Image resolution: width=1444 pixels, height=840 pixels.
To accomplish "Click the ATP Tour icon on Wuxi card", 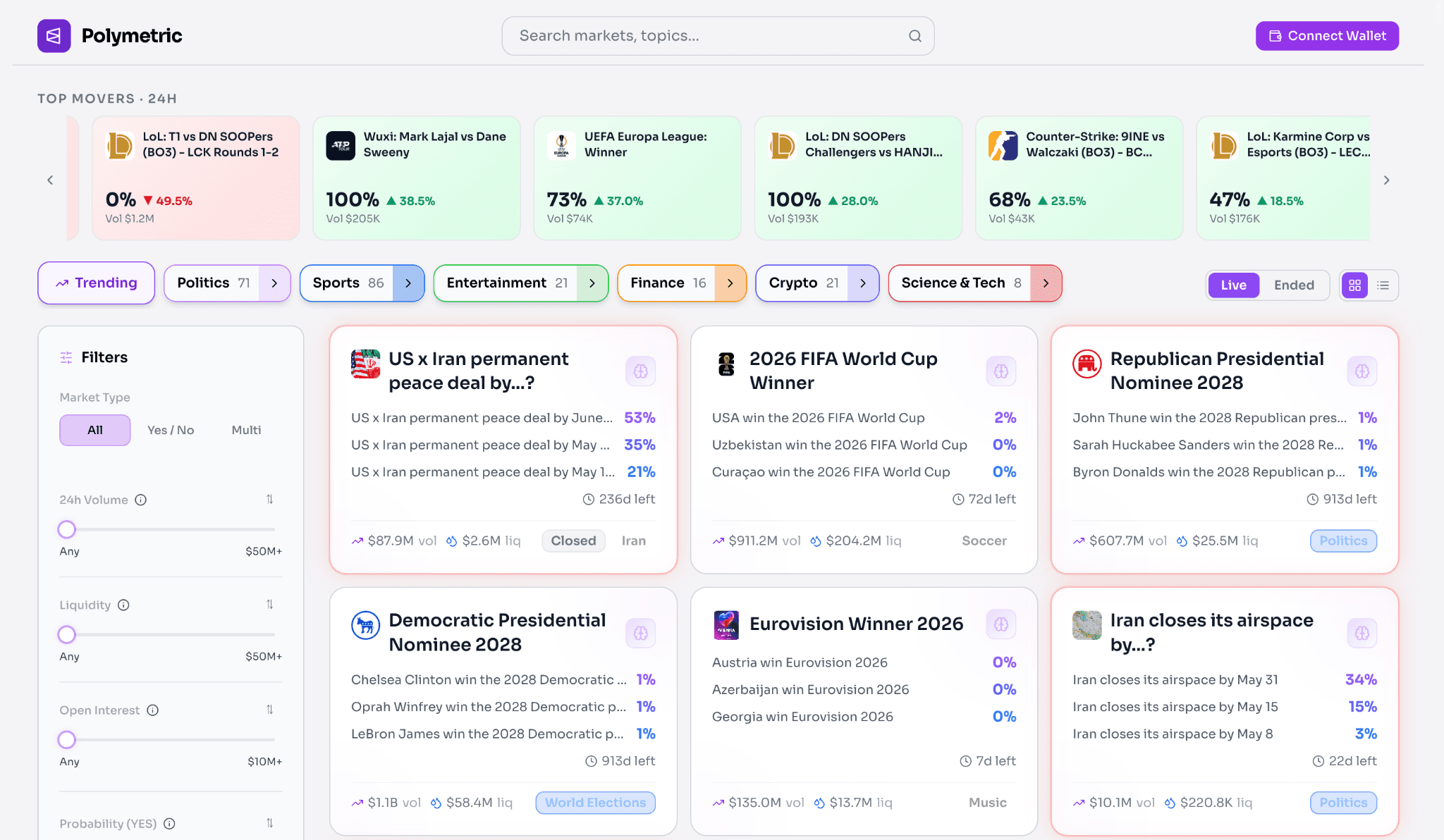I will [341, 145].
